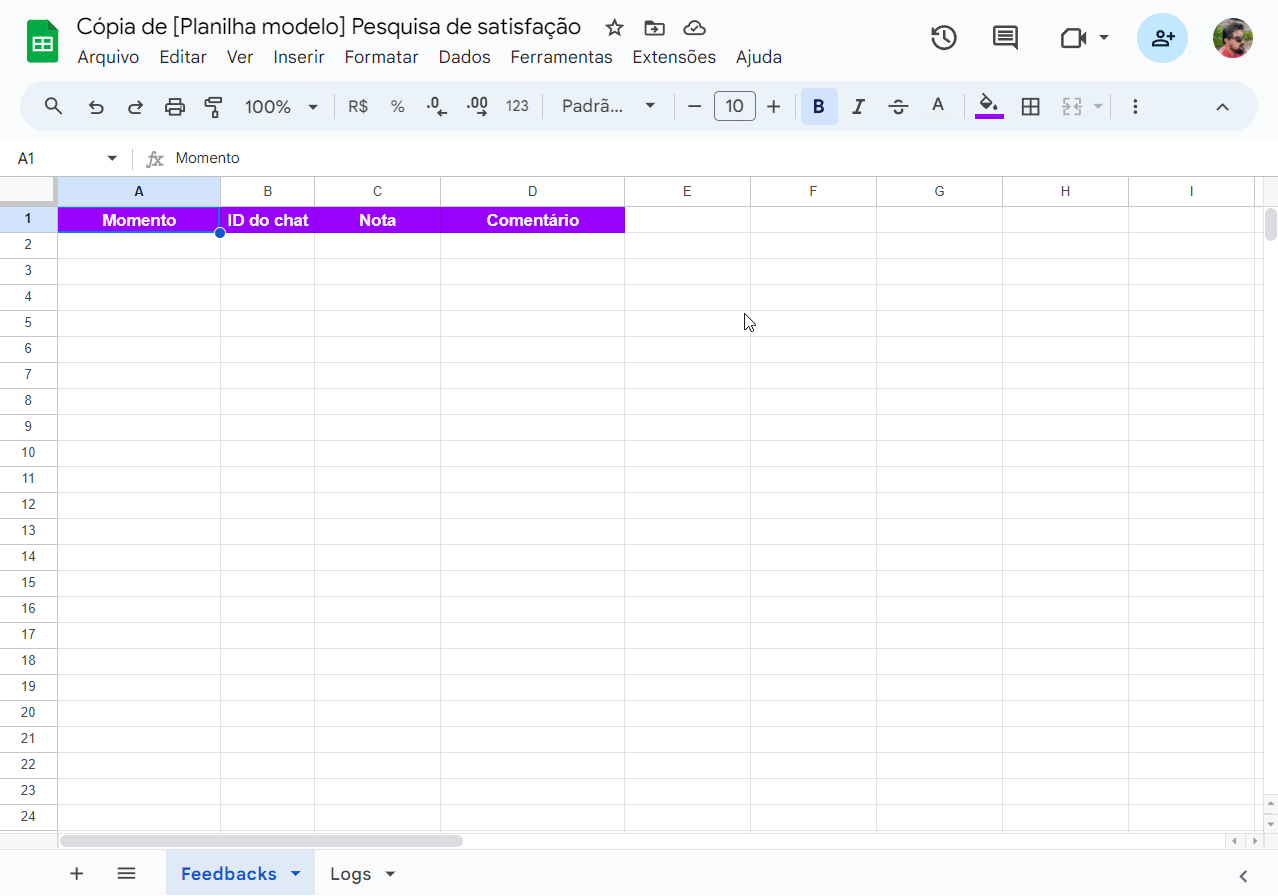
Task: Select row 10 header
Action: 28,452
